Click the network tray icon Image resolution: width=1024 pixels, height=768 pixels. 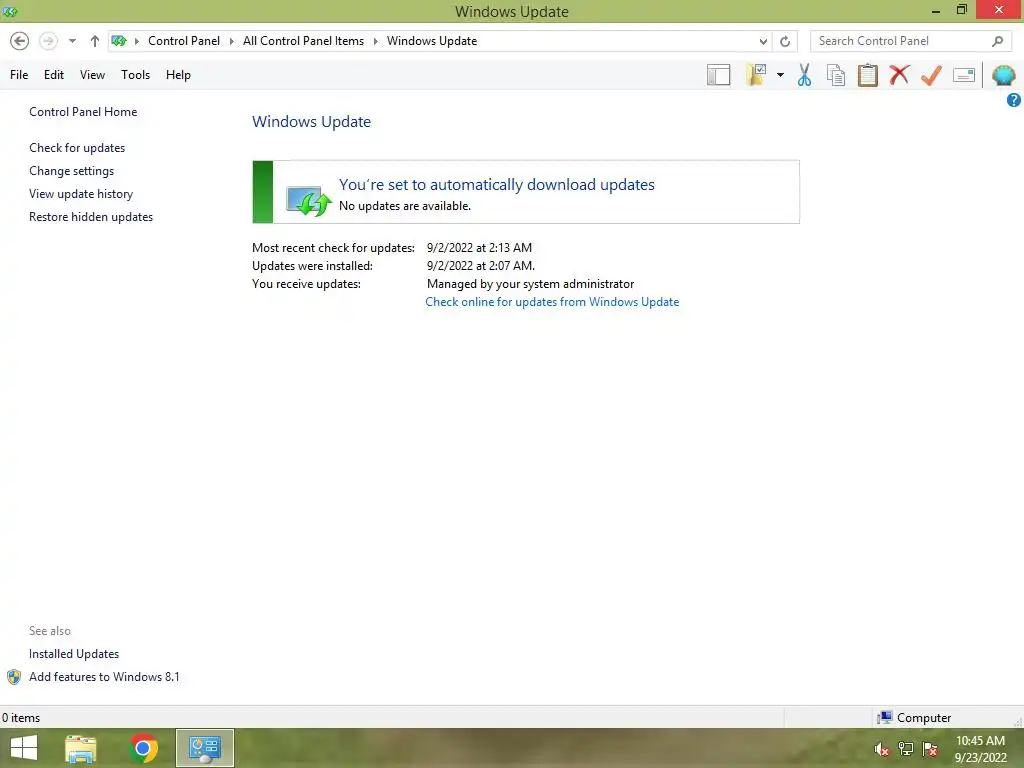tap(906, 749)
